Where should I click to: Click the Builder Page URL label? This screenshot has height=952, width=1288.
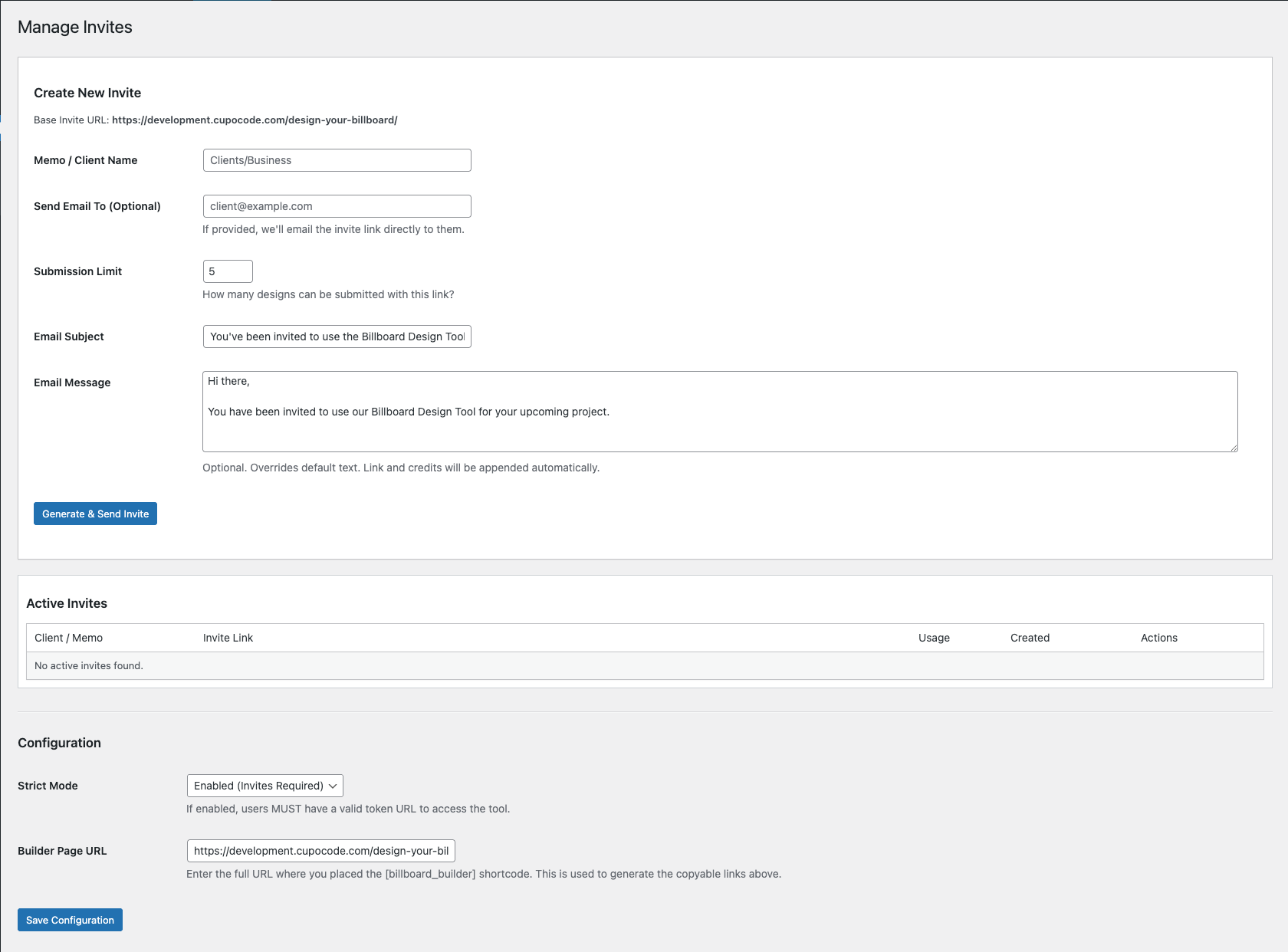click(62, 851)
